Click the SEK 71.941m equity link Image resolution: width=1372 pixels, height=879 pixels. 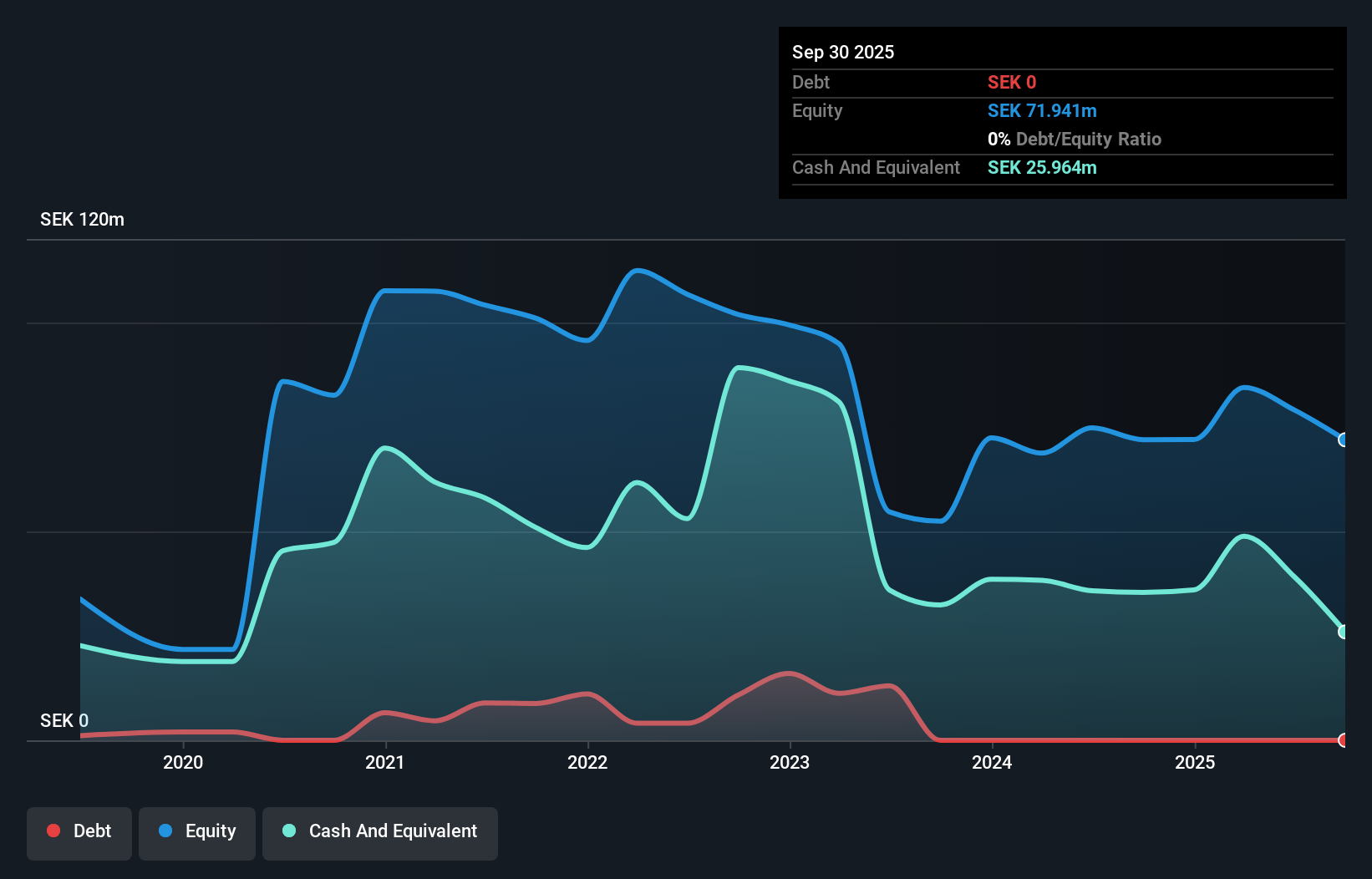(x=1042, y=110)
